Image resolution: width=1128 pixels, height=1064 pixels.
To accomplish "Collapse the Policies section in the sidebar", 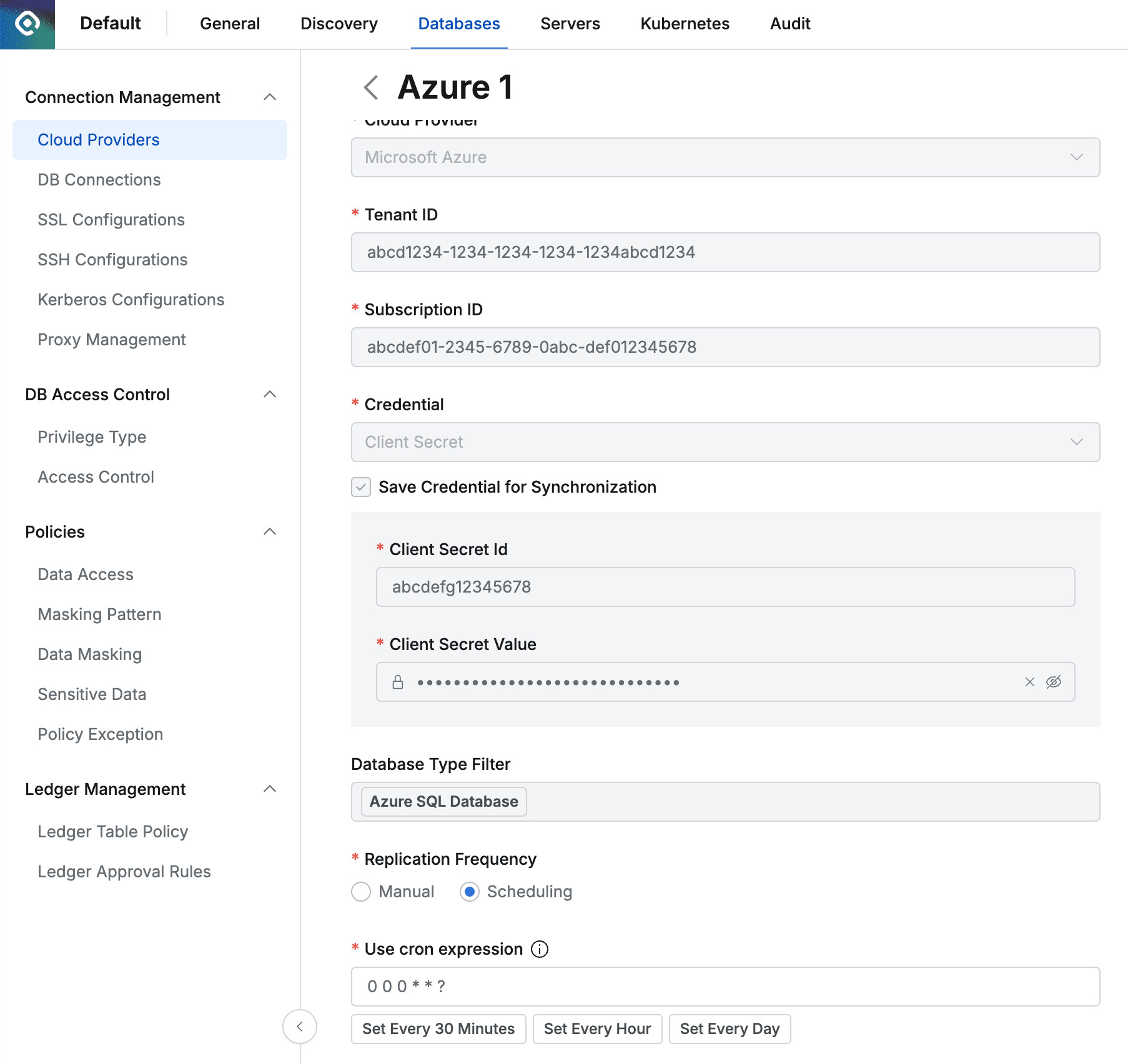I will [x=270, y=531].
